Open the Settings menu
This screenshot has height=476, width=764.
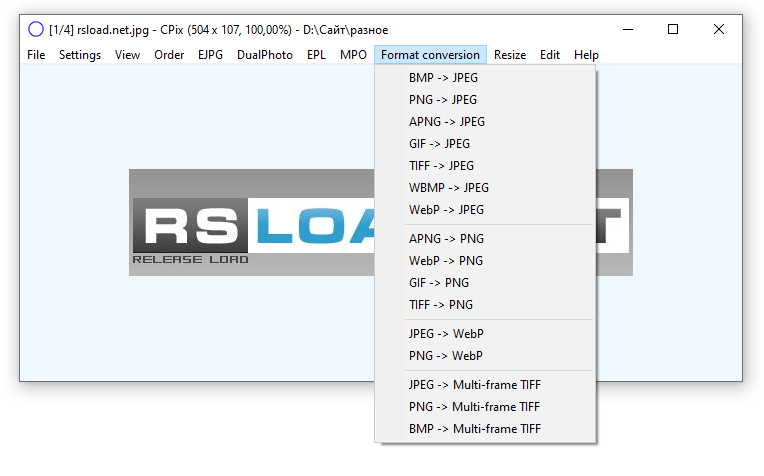coord(80,55)
